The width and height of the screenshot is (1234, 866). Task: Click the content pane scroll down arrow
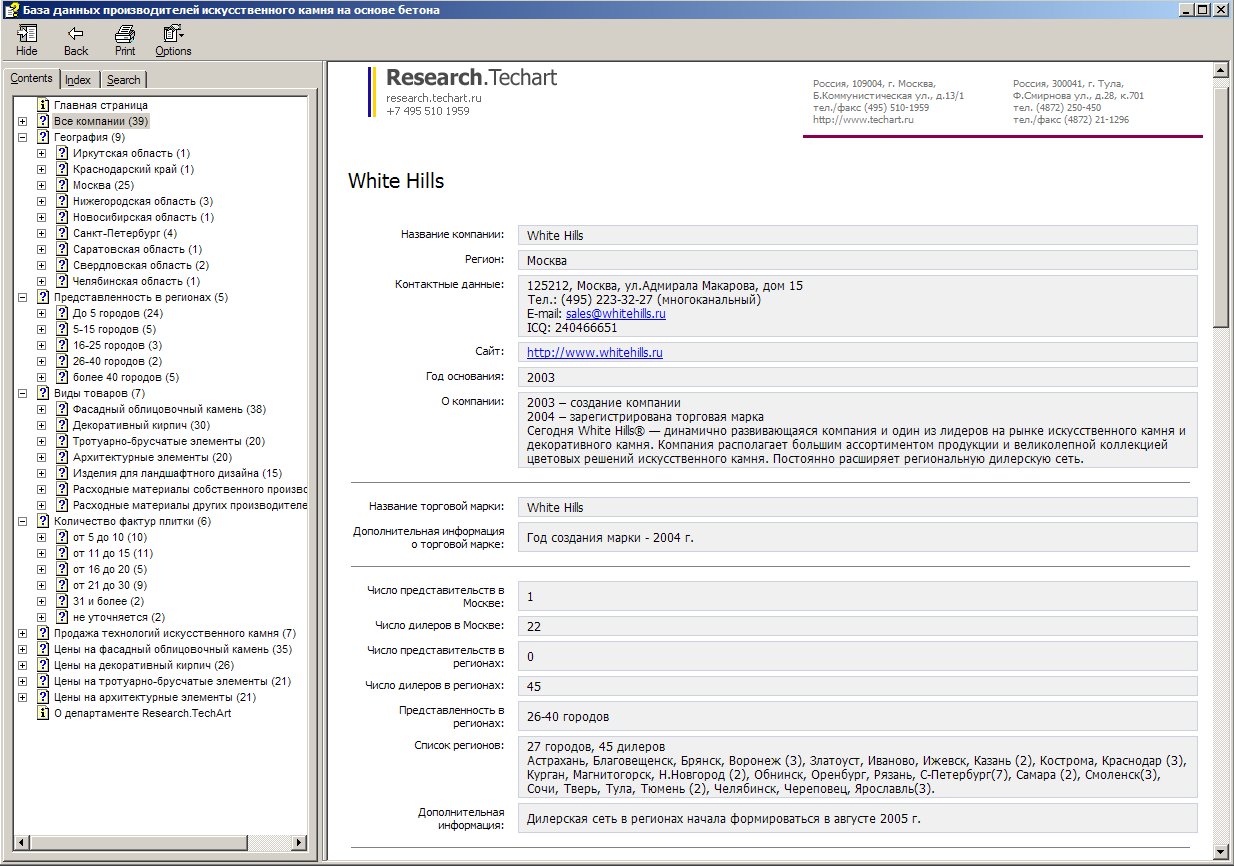[1220, 851]
